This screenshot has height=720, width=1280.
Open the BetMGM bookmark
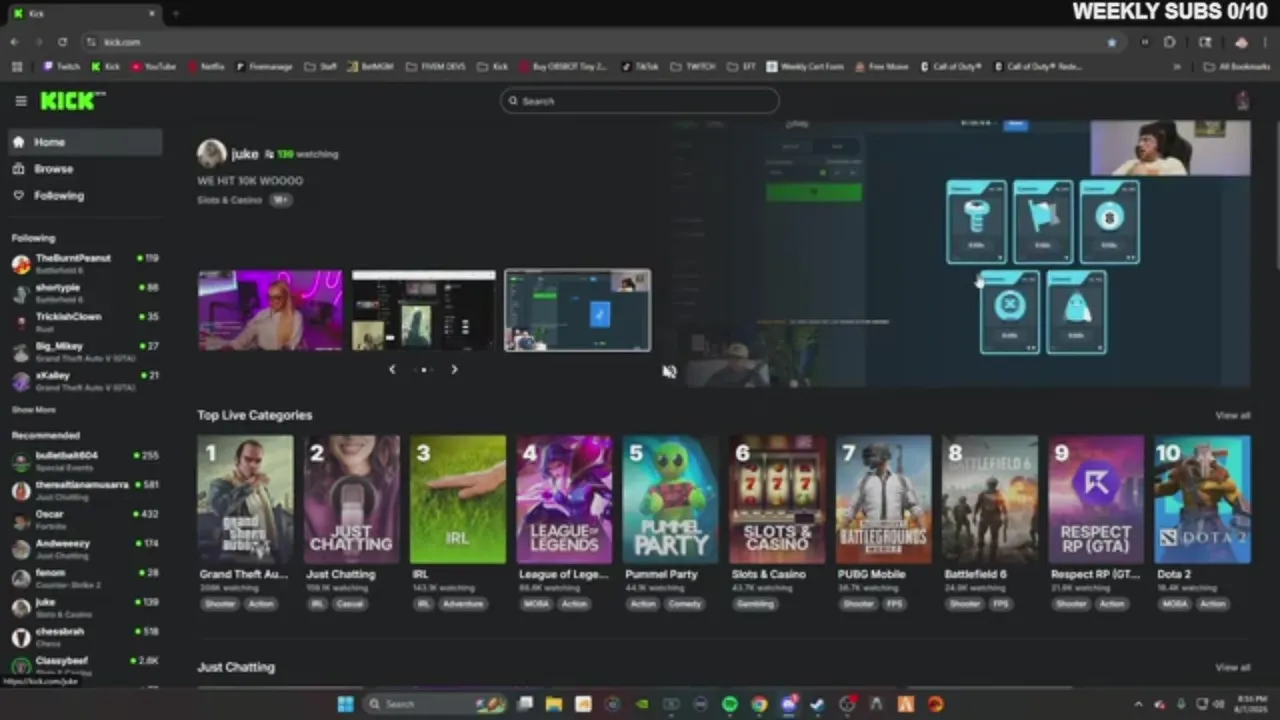(370, 67)
